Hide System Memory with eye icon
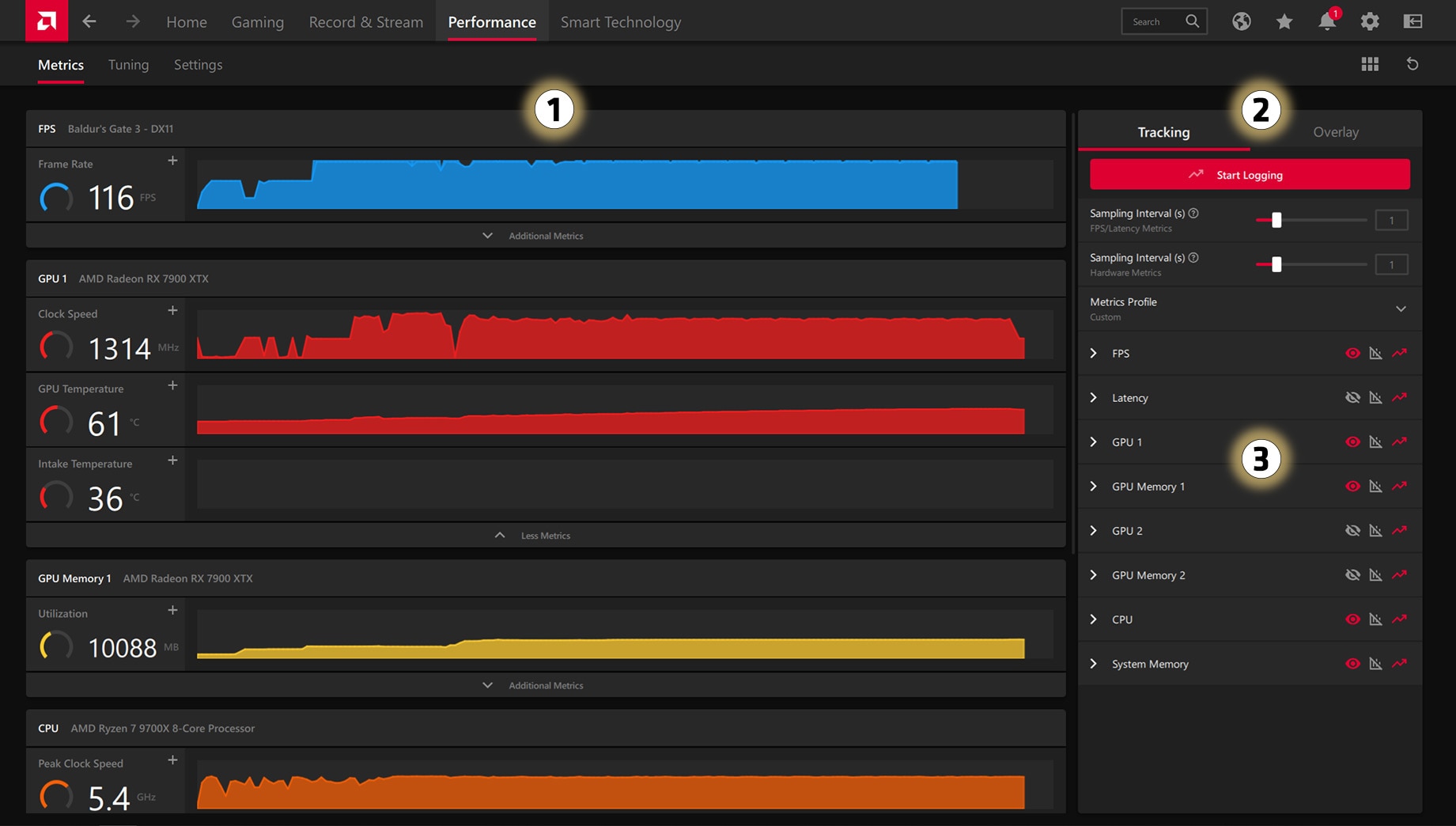The image size is (1456, 826). 1352,663
